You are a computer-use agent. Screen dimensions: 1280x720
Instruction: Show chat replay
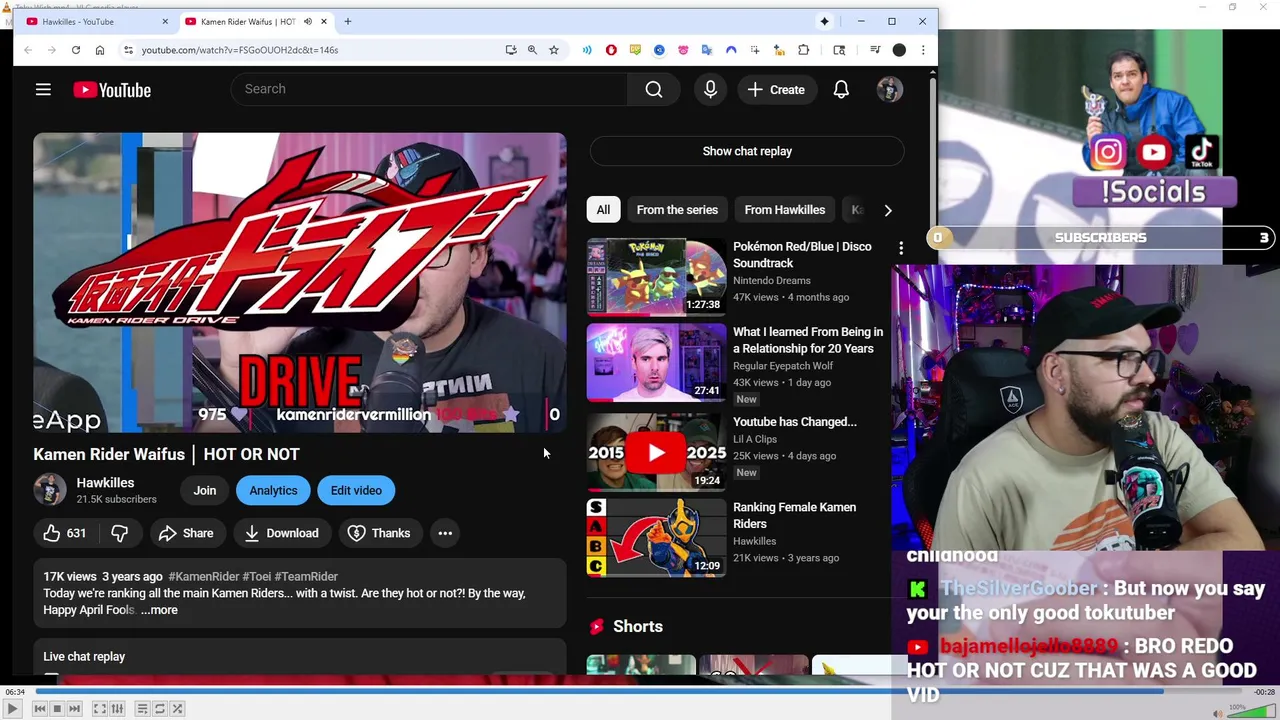(747, 151)
